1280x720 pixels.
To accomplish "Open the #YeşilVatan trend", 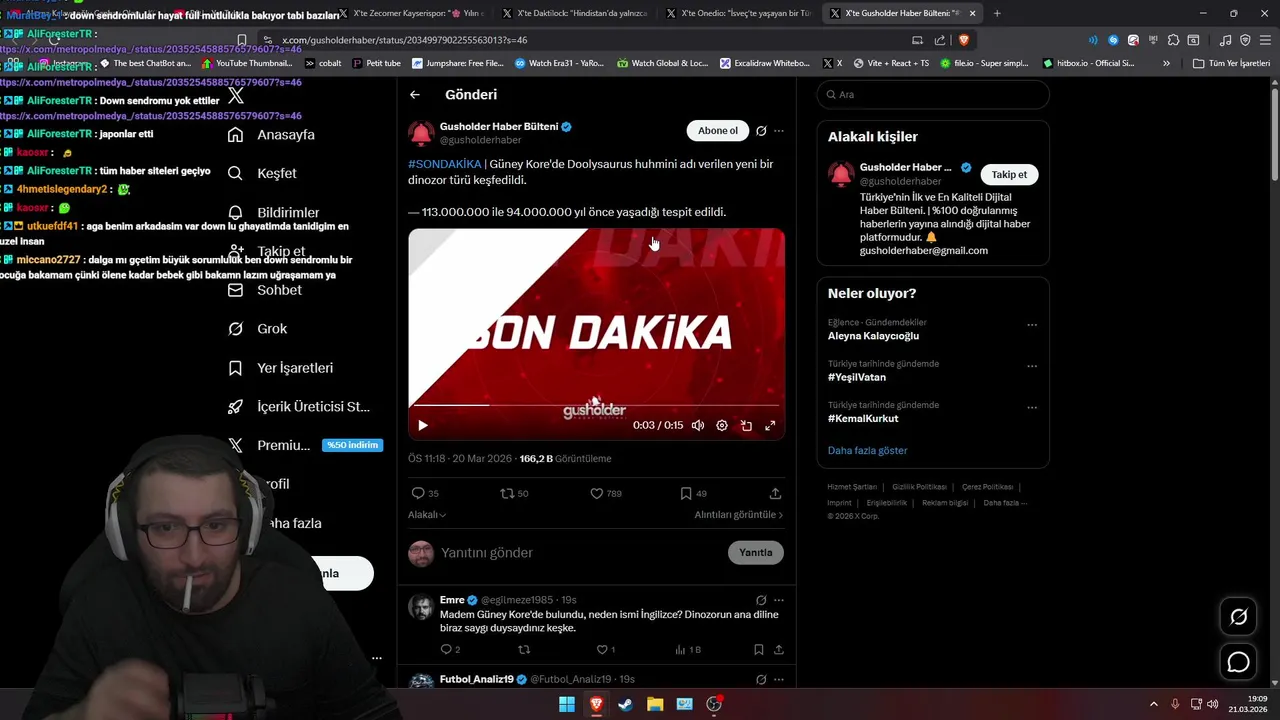I will [857, 378].
